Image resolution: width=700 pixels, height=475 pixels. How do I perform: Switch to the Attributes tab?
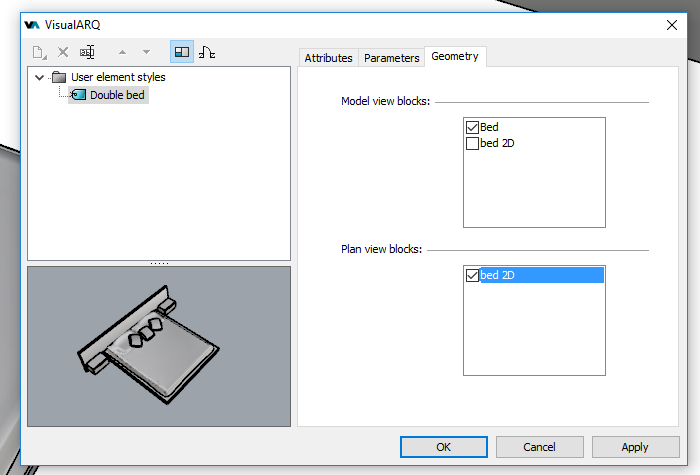329,58
